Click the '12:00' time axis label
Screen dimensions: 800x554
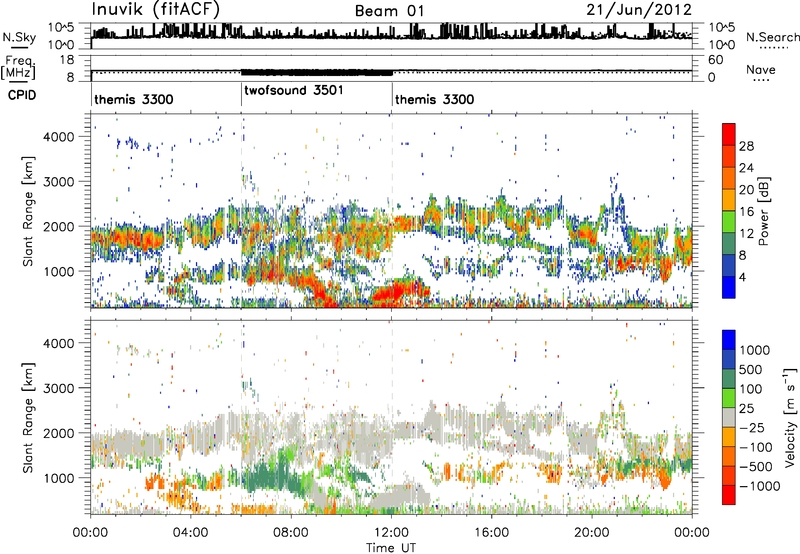pyautogui.click(x=391, y=533)
